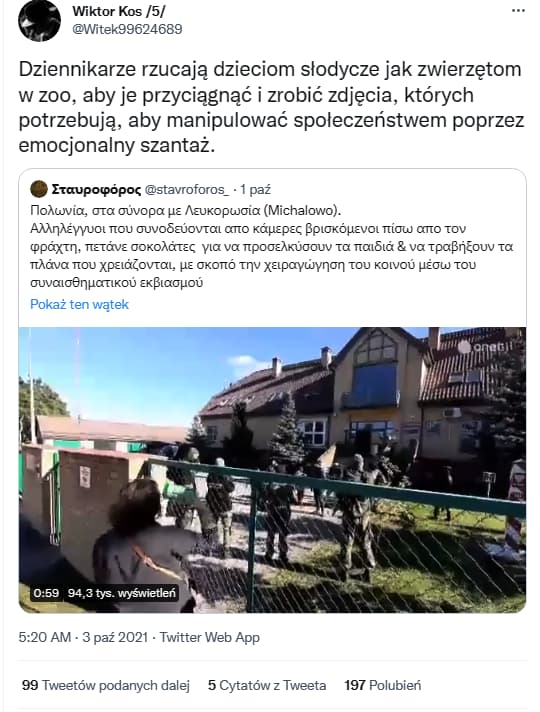540x712 pixels.
Task: Click the Σταυροφόρος author name
Action: (96, 189)
